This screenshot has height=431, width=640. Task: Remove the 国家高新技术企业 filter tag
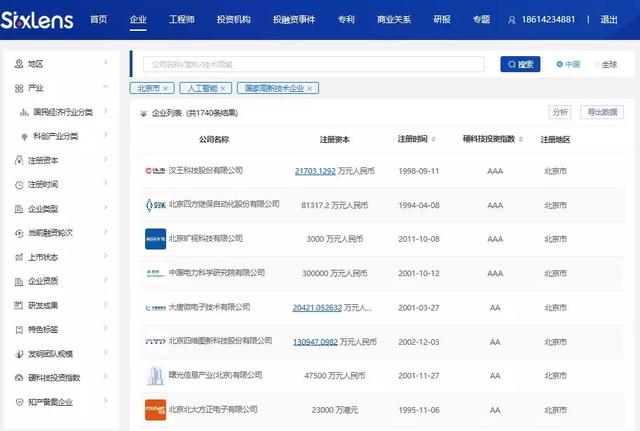pos(310,89)
